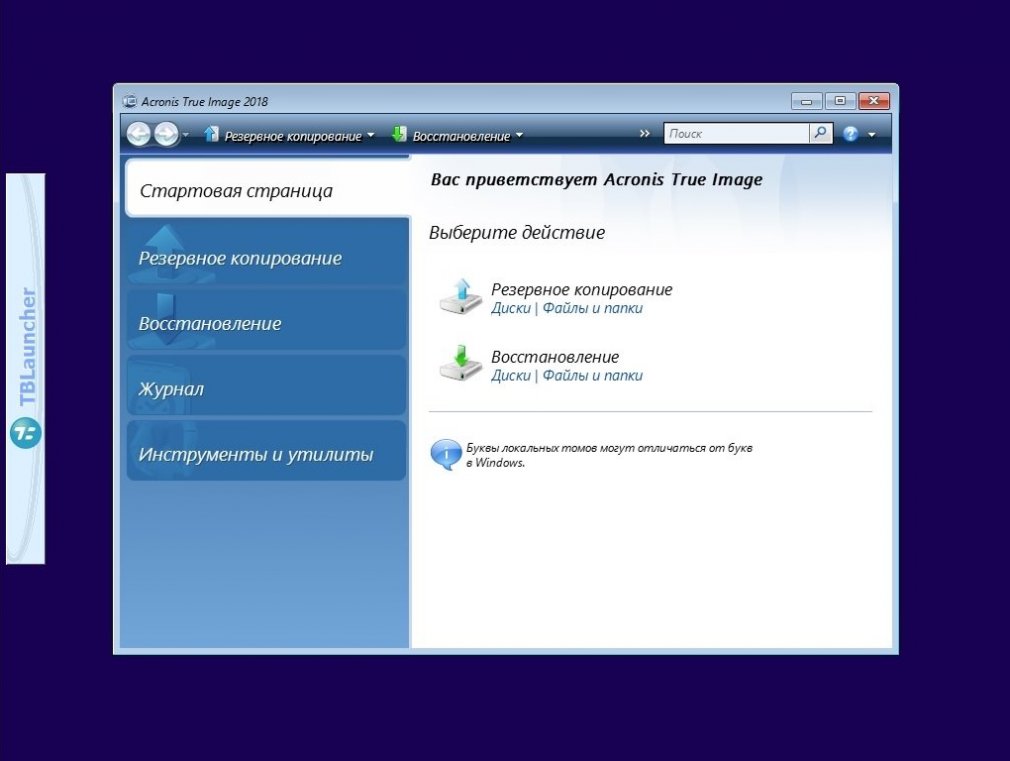
Task: Close the Acronis True Image window
Action: (873, 101)
